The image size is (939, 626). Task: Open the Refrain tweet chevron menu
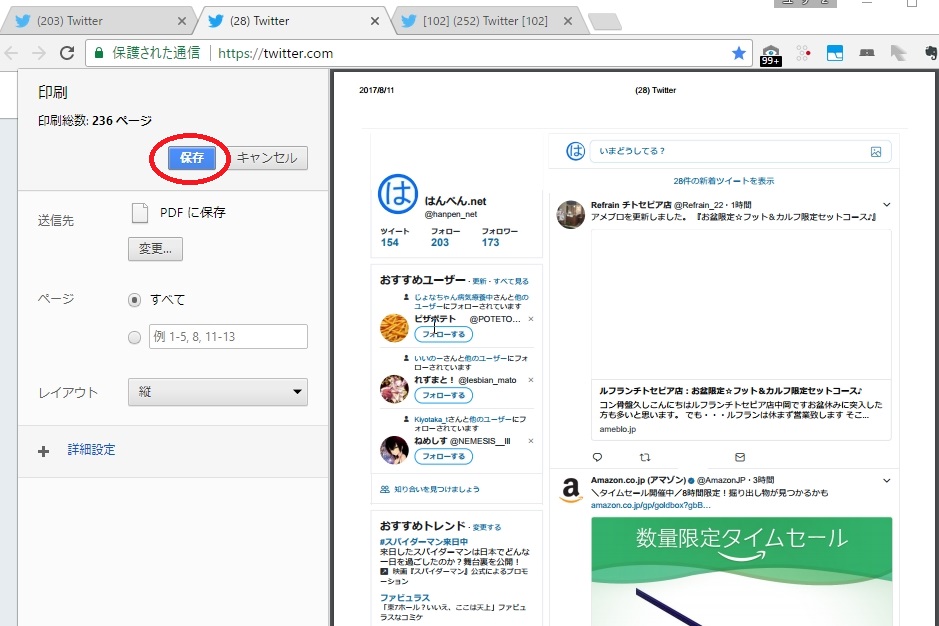point(886,205)
